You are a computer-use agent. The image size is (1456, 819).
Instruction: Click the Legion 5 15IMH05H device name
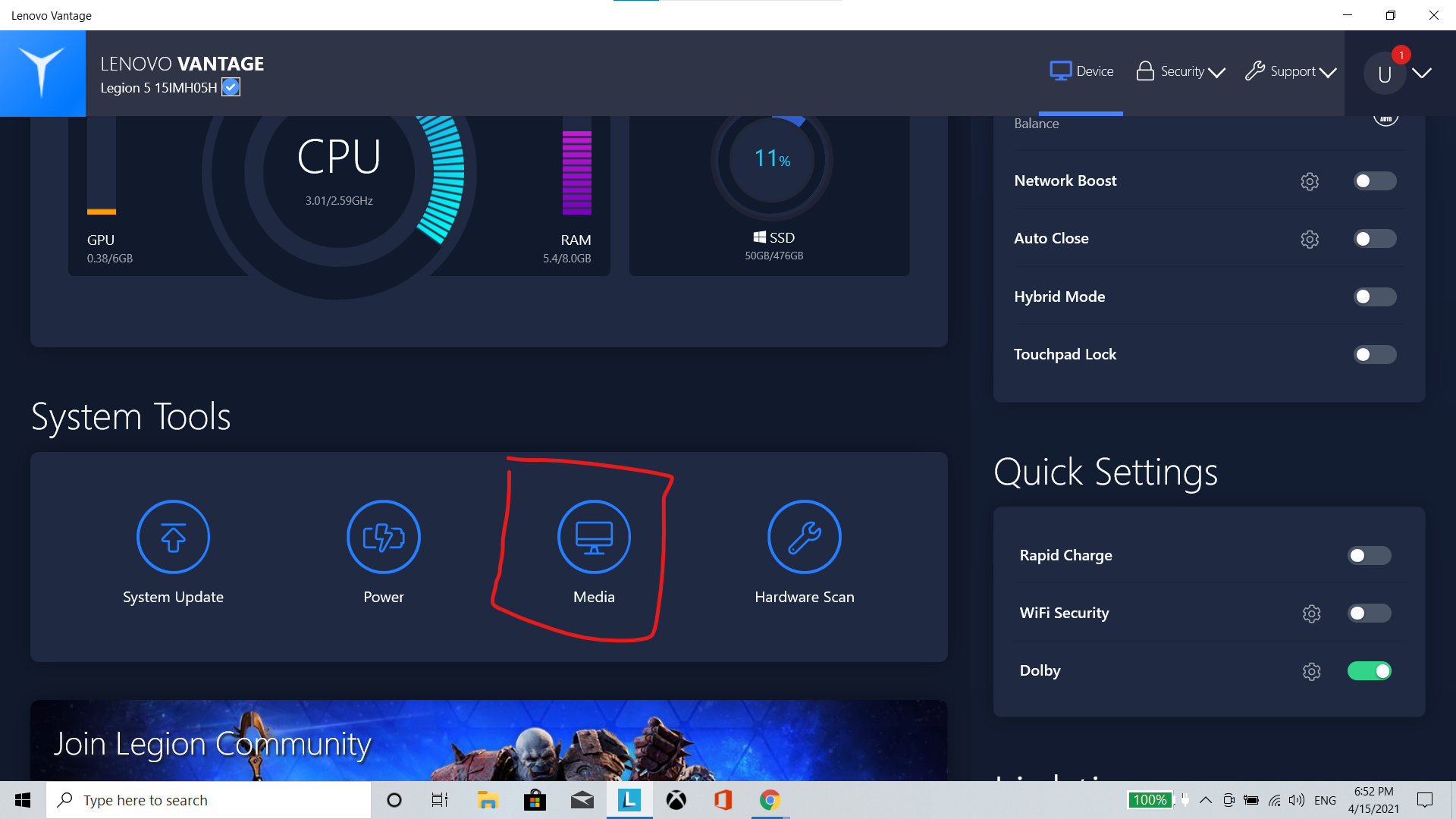click(158, 88)
